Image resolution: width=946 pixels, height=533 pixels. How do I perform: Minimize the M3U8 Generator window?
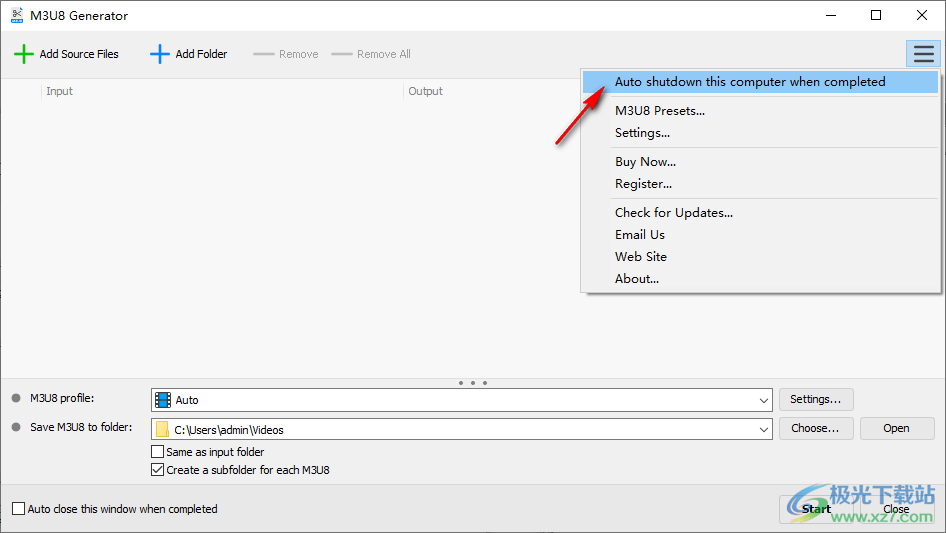(x=831, y=15)
